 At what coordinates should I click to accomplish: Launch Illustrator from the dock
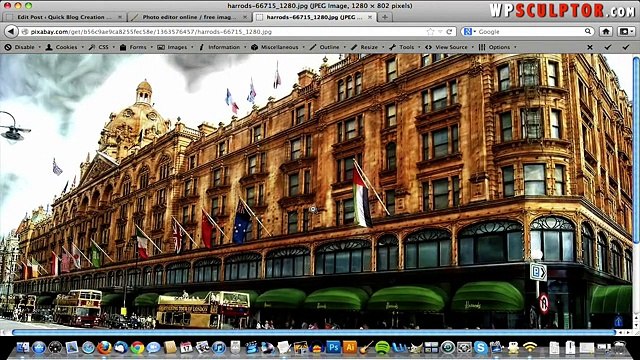point(350,347)
